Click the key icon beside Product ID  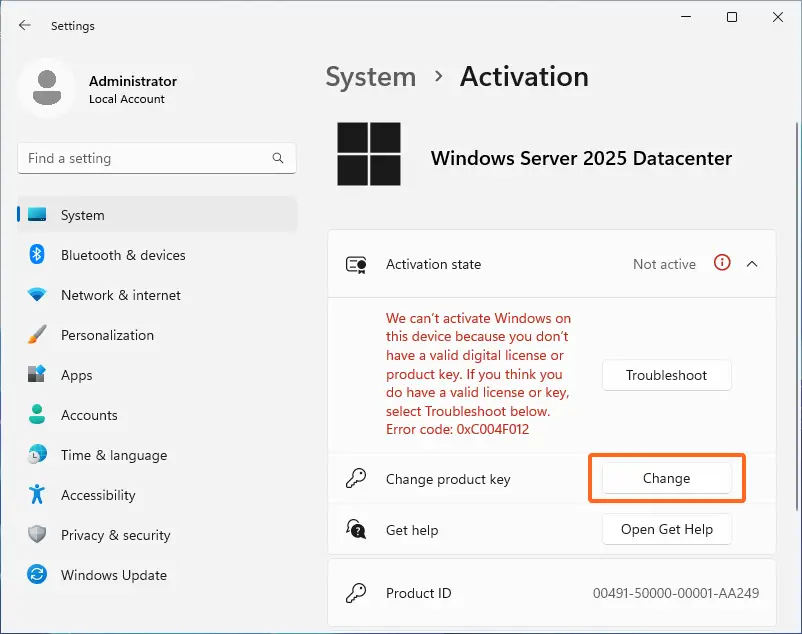(356, 593)
